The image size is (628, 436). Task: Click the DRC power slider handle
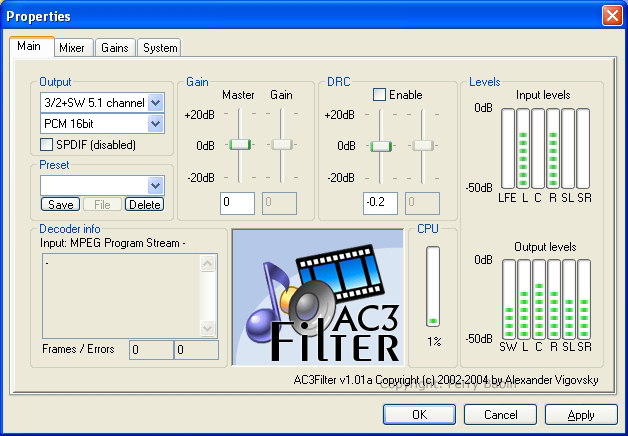point(379,146)
